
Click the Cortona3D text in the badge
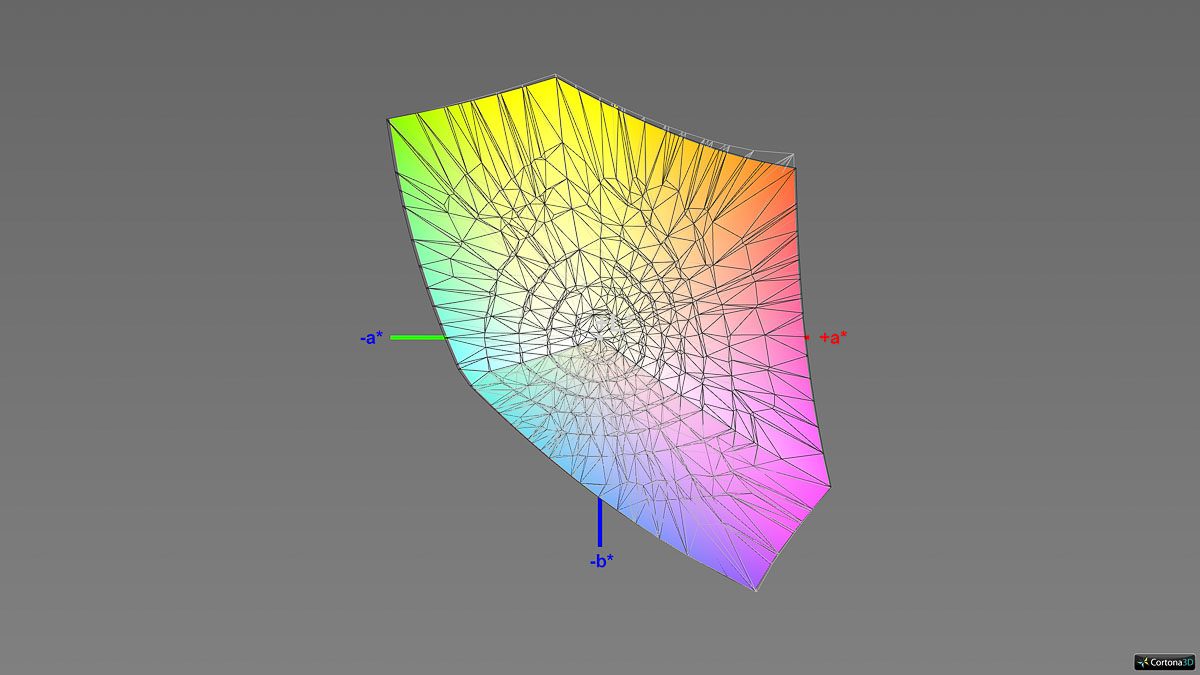pyautogui.click(x=1171, y=662)
